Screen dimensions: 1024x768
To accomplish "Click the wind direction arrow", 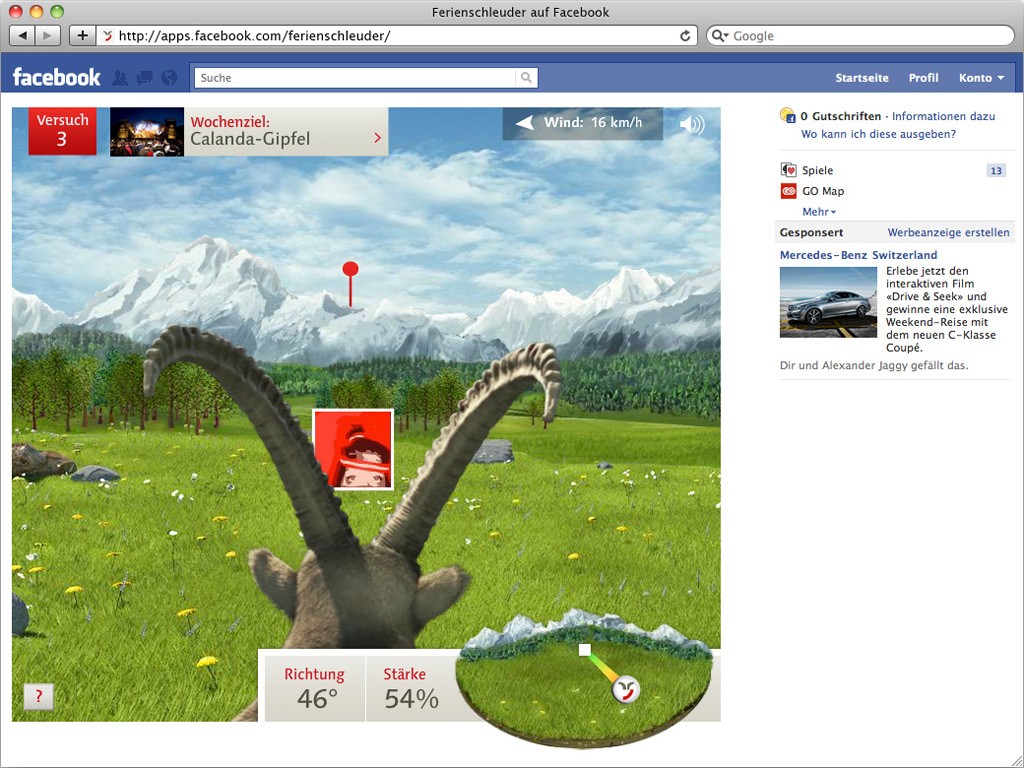I will click(524, 123).
